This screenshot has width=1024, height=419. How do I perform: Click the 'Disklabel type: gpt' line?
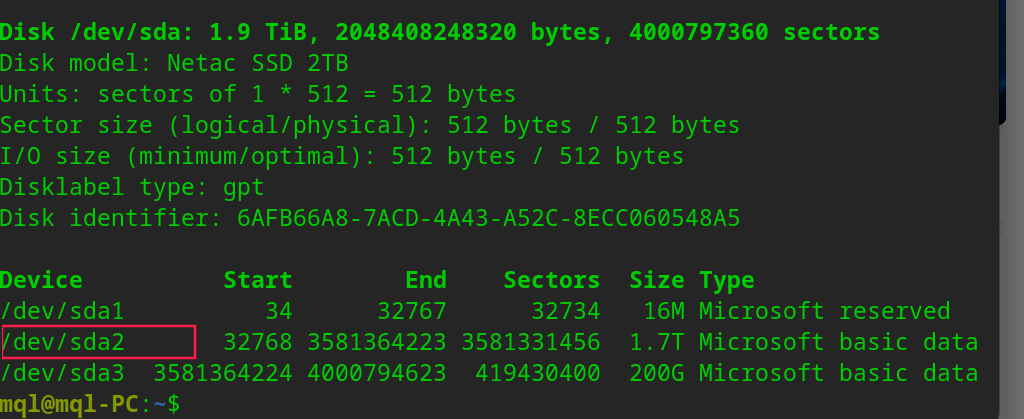[133, 187]
